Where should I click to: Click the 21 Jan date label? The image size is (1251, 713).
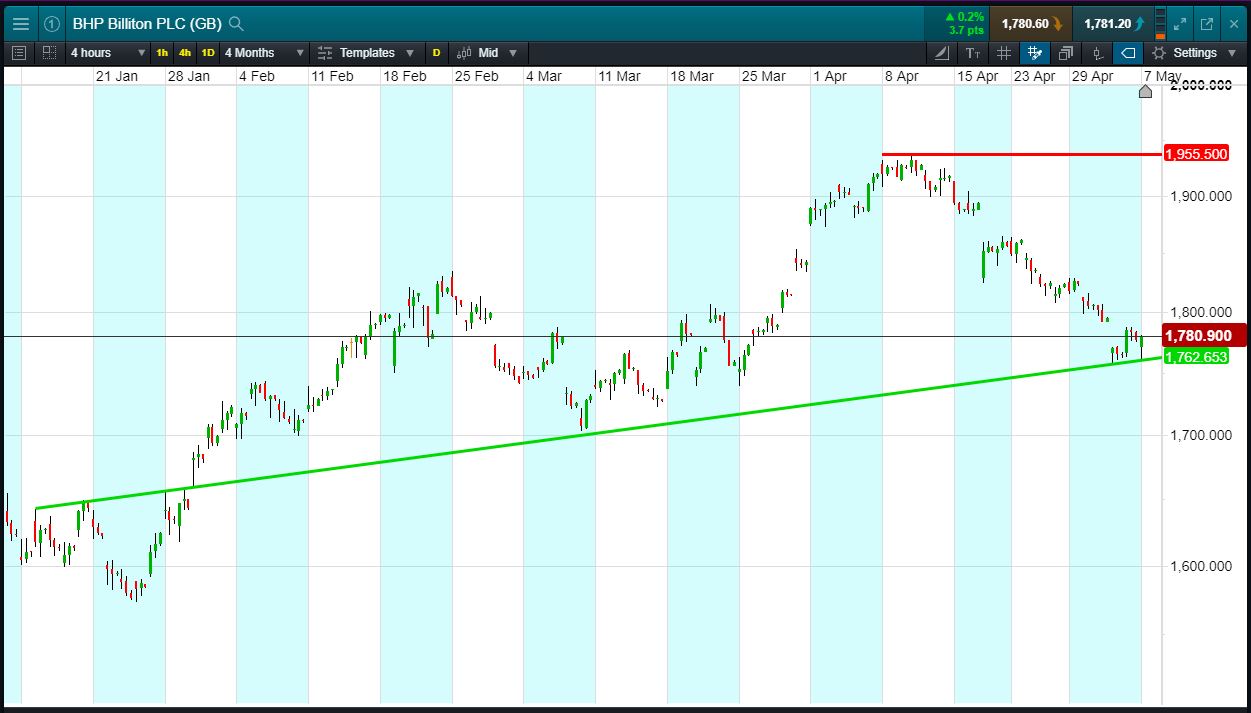[116, 76]
